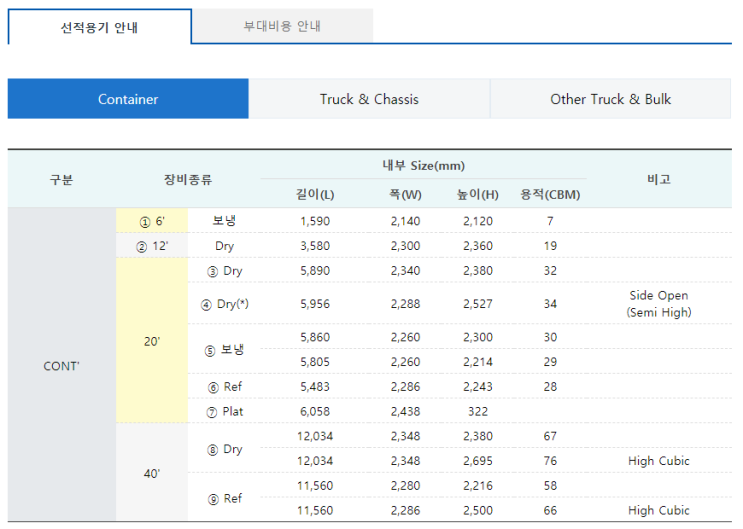This screenshot has width=743, height=529.
Task: Select CBM value 19
Action: [550, 246]
